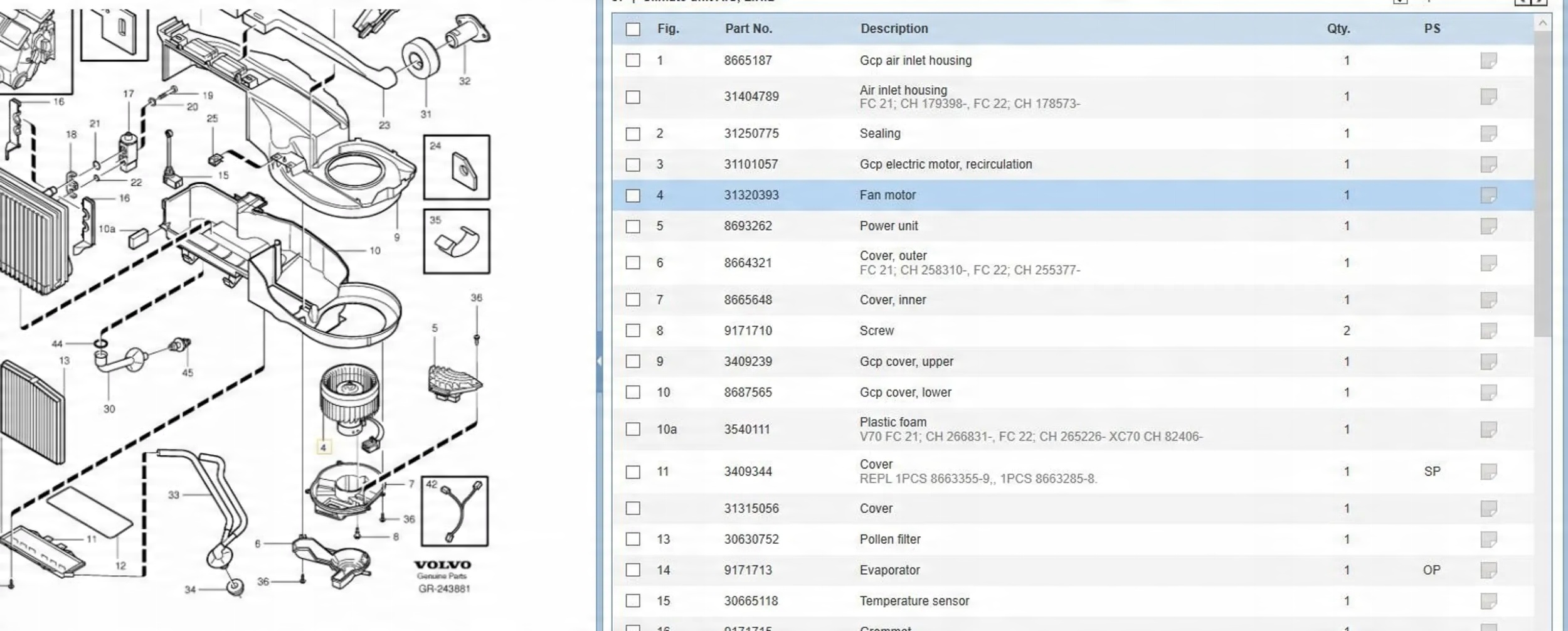Click boxed bracket illustration 35
Image resolution: width=1568 pixels, height=631 pixels.
[x=457, y=241]
